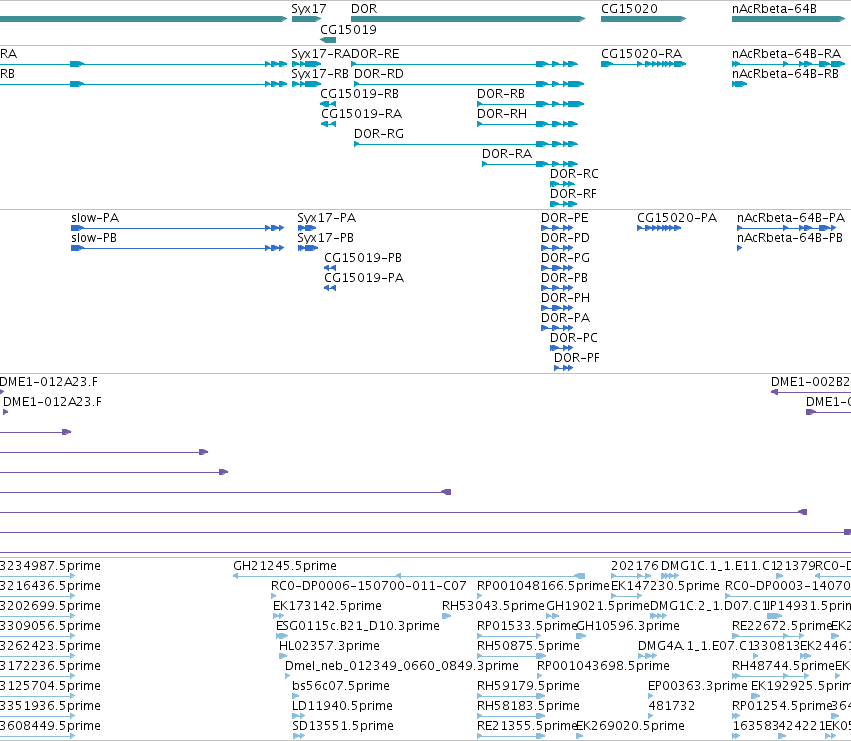Select the bs56c07.5prime EST
Viewport: 851px width, 741px height.
pyautogui.click(x=341, y=687)
